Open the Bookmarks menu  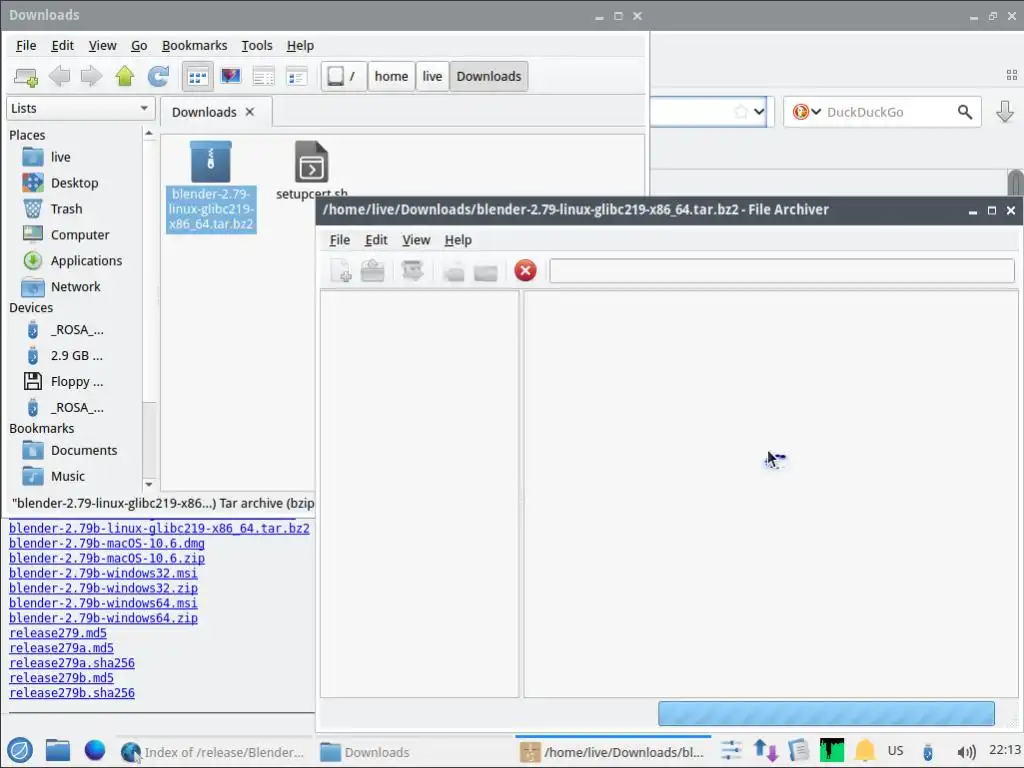pyautogui.click(x=195, y=46)
